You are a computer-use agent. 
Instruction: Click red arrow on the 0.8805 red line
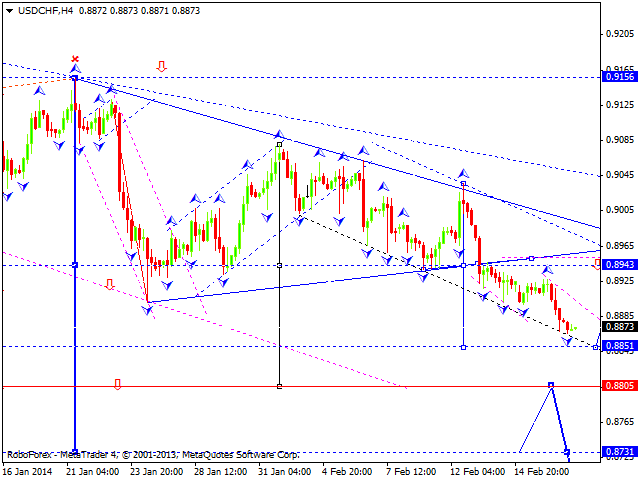point(117,384)
